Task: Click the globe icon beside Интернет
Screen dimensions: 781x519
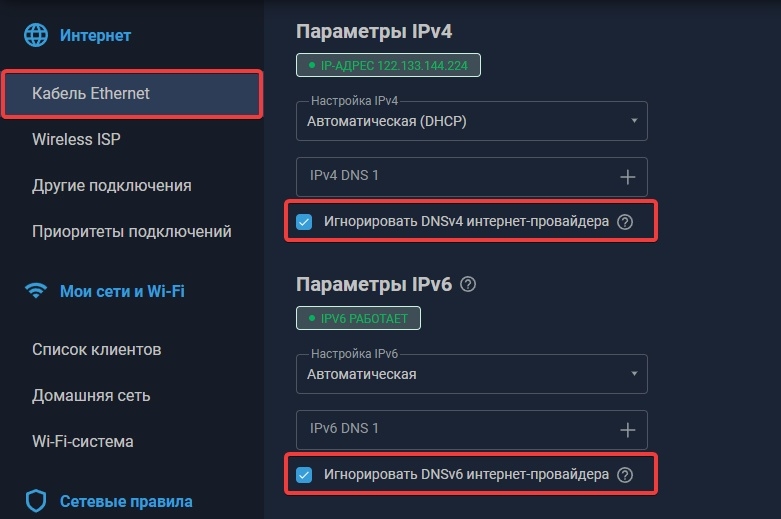Action: pyautogui.click(x=36, y=35)
